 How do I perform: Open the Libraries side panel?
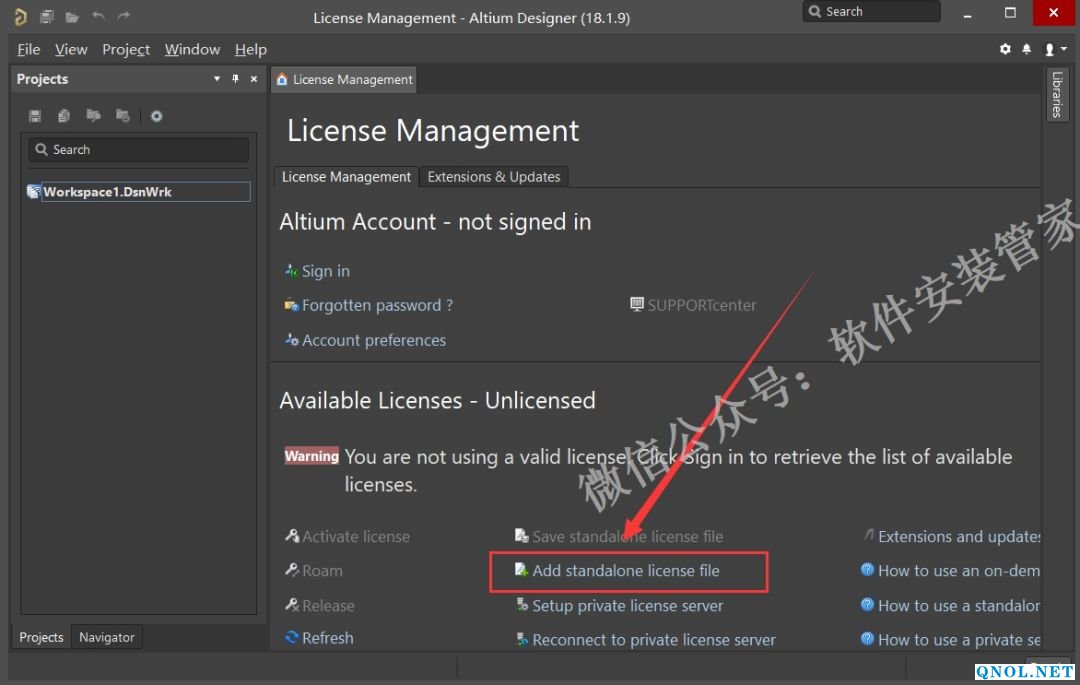(1057, 94)
